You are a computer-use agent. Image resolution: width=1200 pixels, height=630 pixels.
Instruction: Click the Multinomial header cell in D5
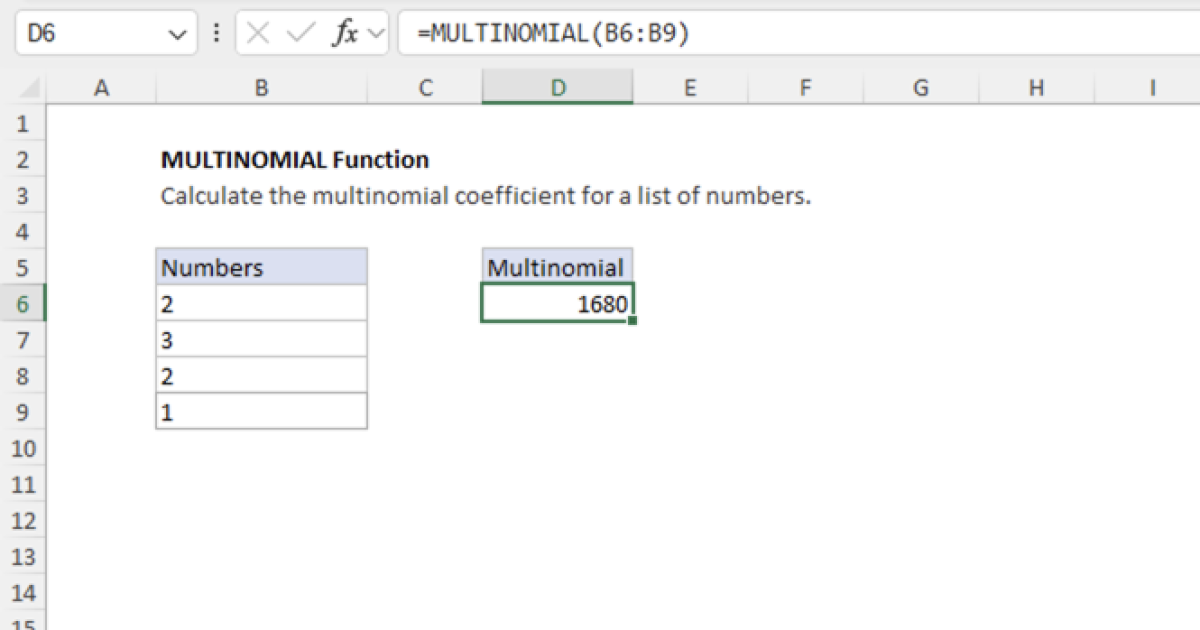[x=557, y=267]
